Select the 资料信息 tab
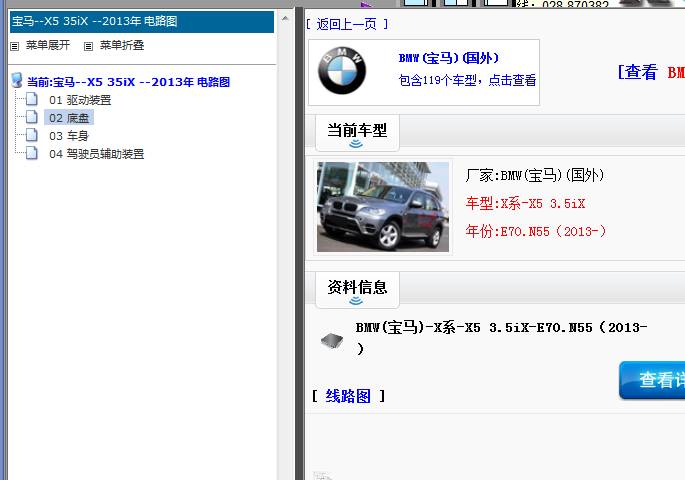Viewport: 685px width, 480px height. tap(357, 290)
